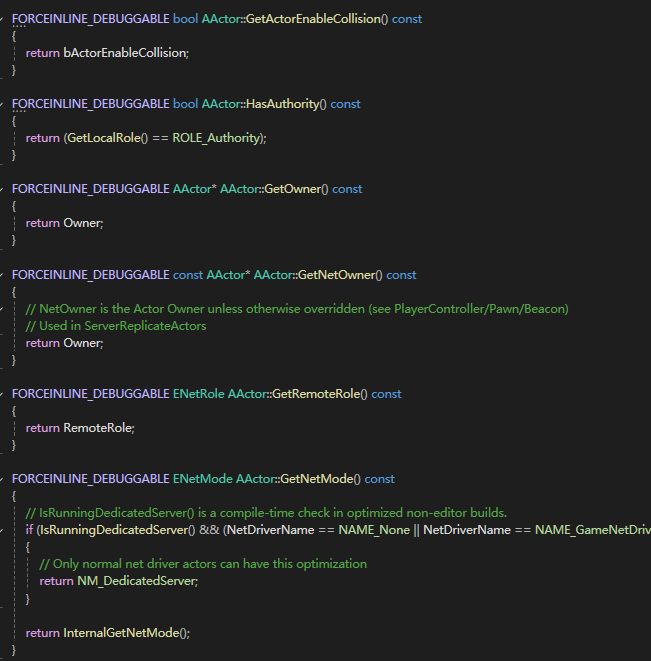
Task: Click the if keyword
Action: [x=29, y=530]
